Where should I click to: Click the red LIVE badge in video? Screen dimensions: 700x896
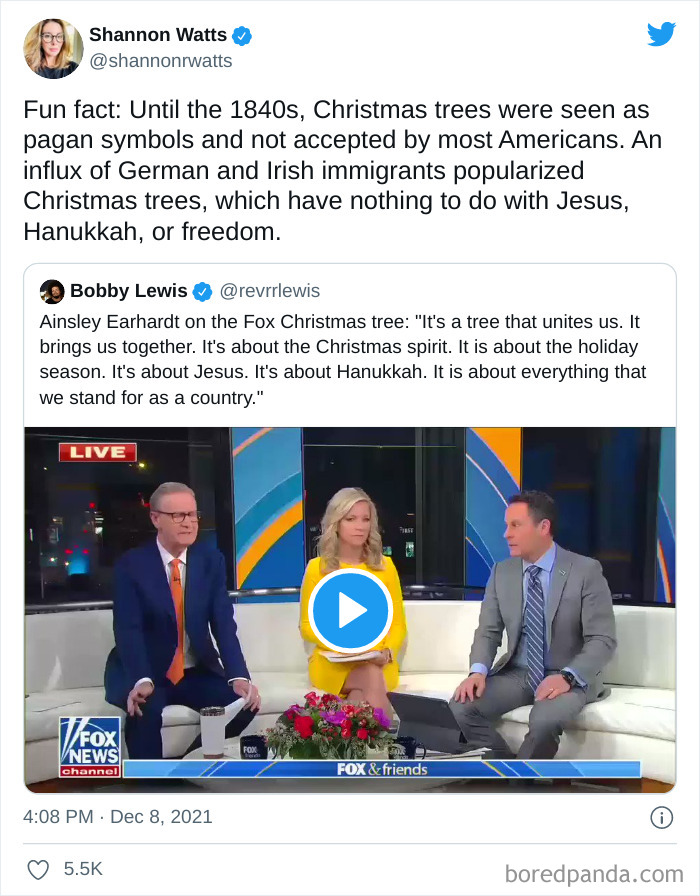tap(98, 452)
